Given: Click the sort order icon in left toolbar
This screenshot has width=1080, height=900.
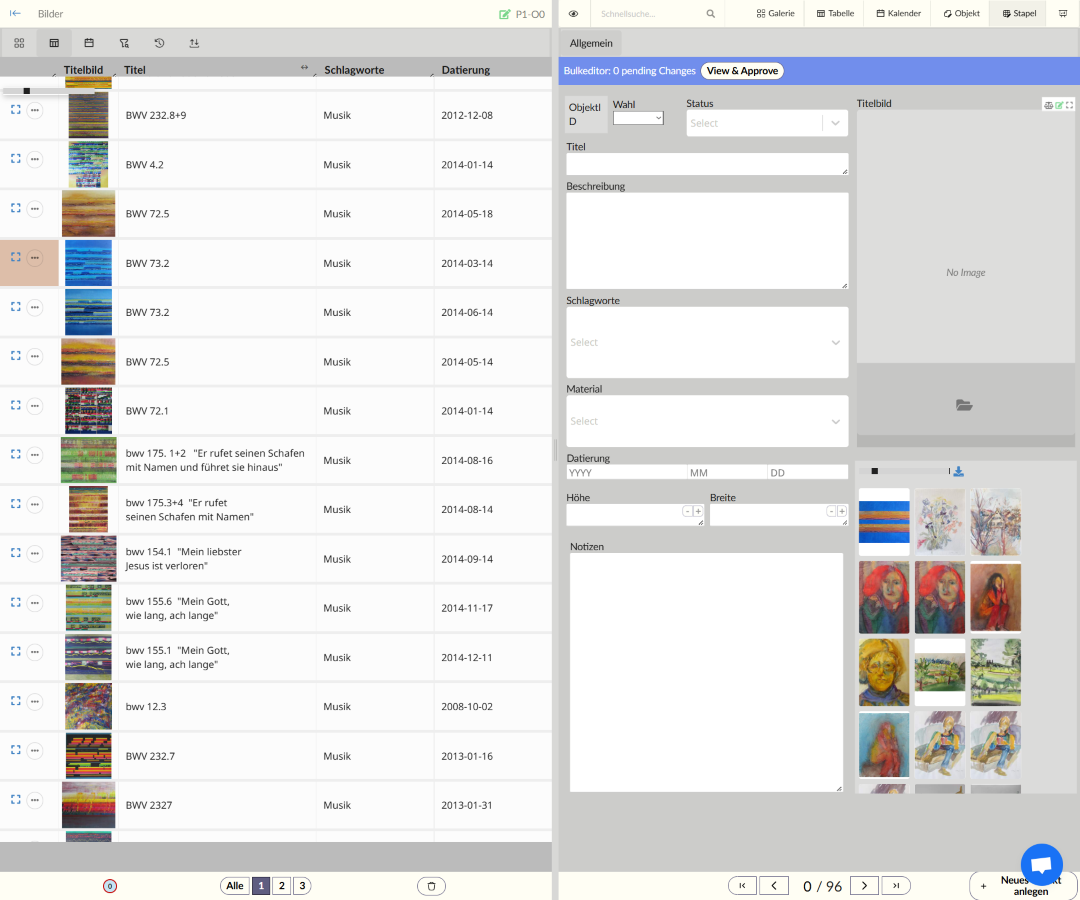Looking at the screenshot, I should click(194, 43).
